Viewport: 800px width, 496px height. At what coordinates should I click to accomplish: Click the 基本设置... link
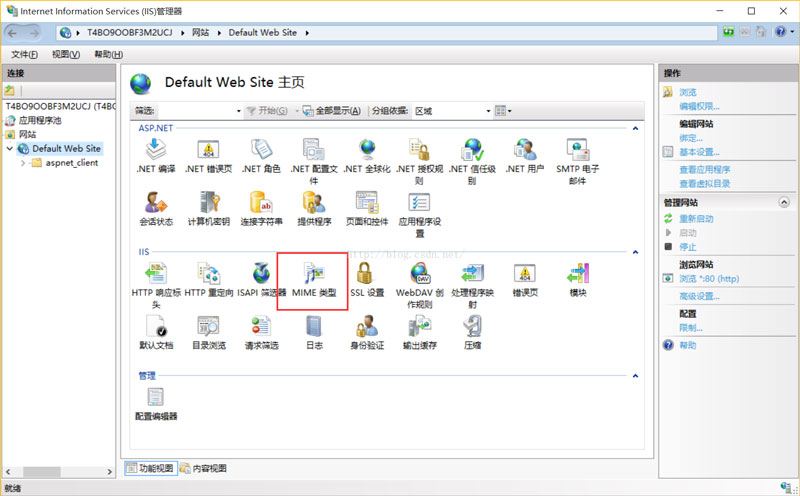(699, 152)
